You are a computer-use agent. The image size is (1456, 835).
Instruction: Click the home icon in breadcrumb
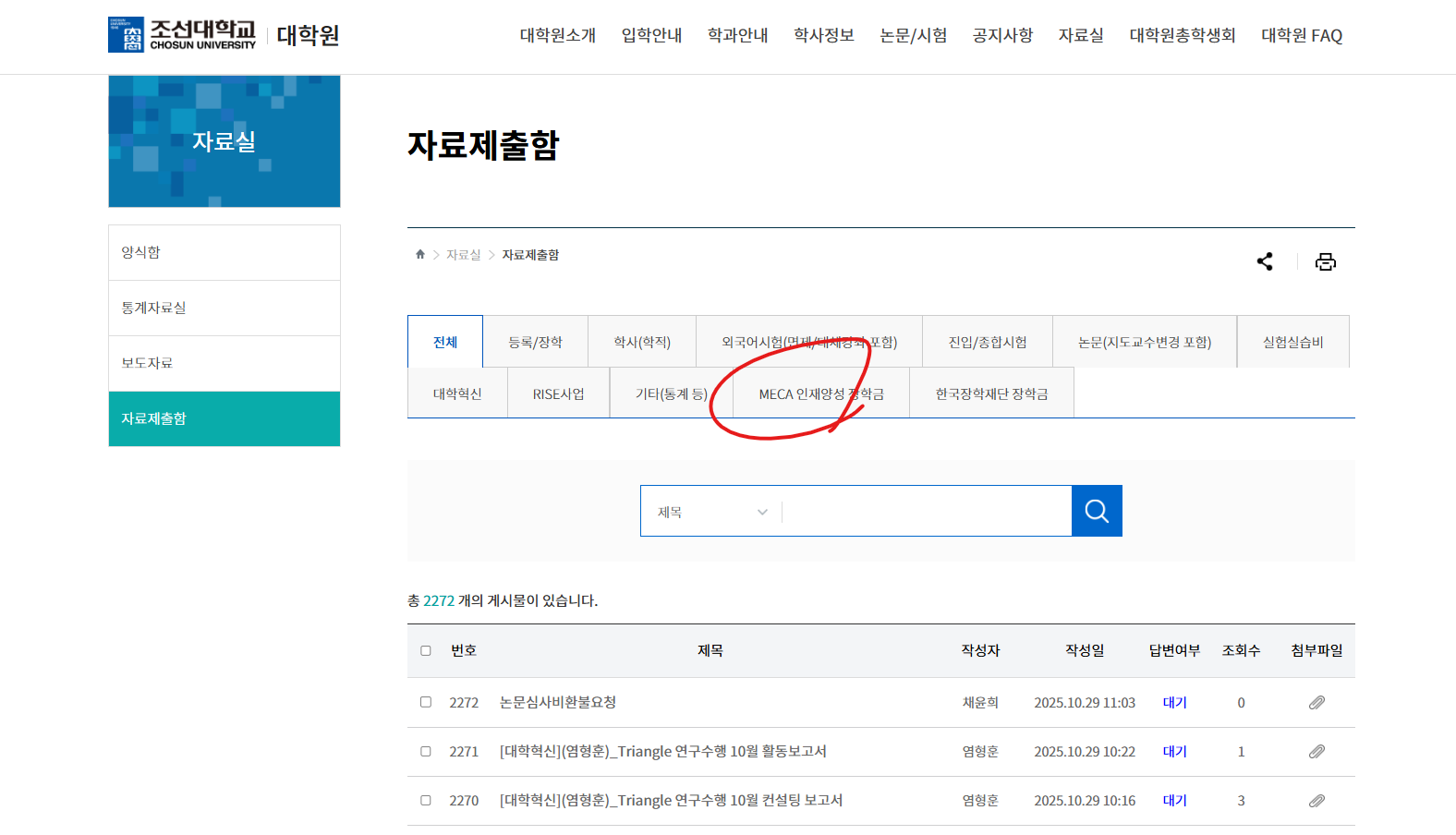pos(420,254)
